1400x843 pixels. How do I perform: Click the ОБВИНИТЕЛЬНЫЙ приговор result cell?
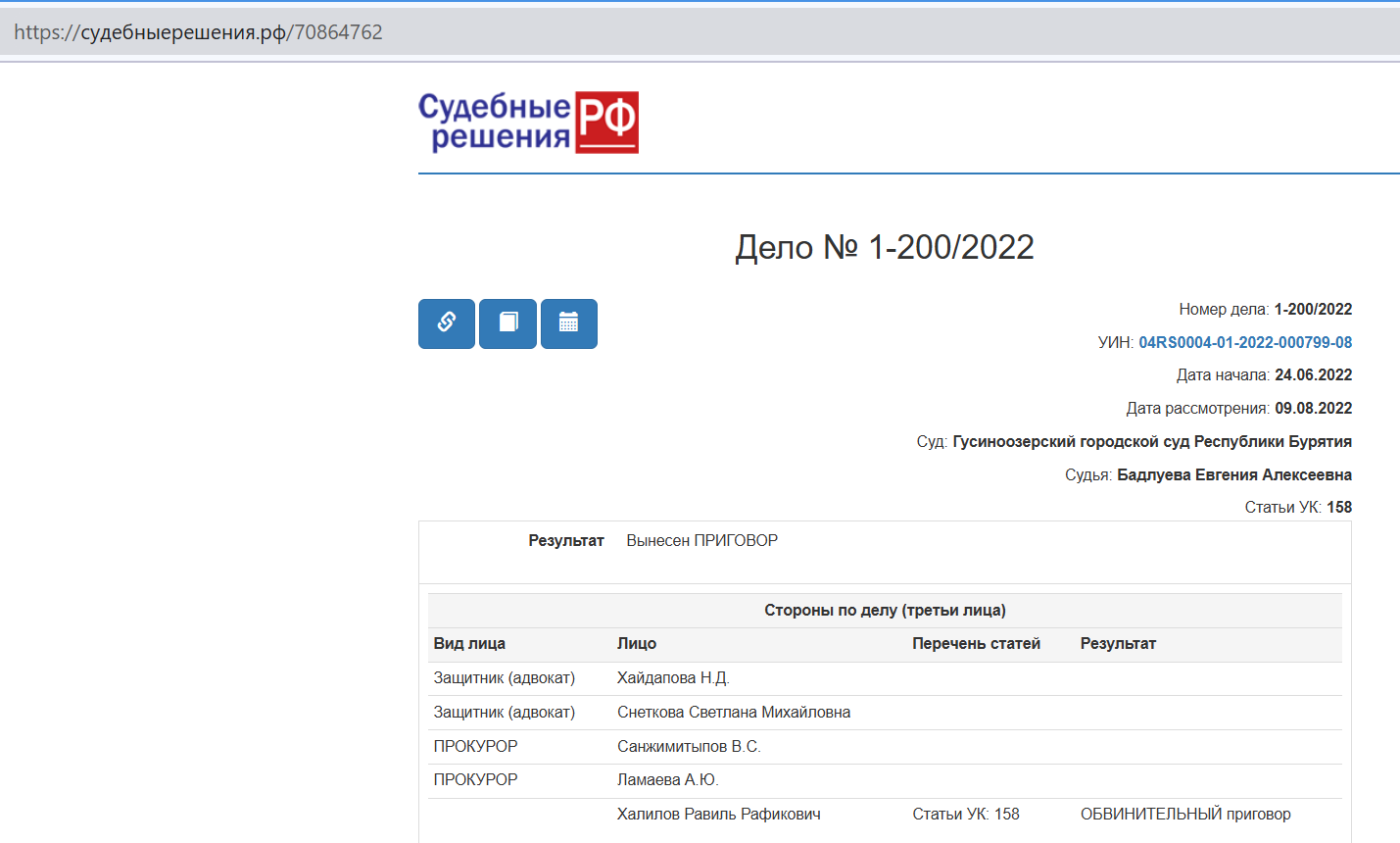[x=1184, y=814]
